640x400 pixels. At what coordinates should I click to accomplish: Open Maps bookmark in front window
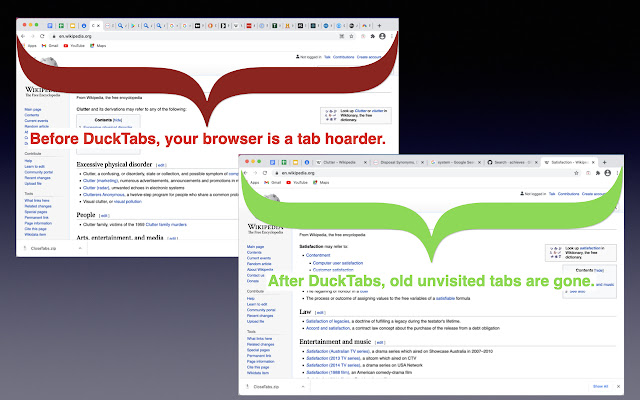tap(321, 182)
